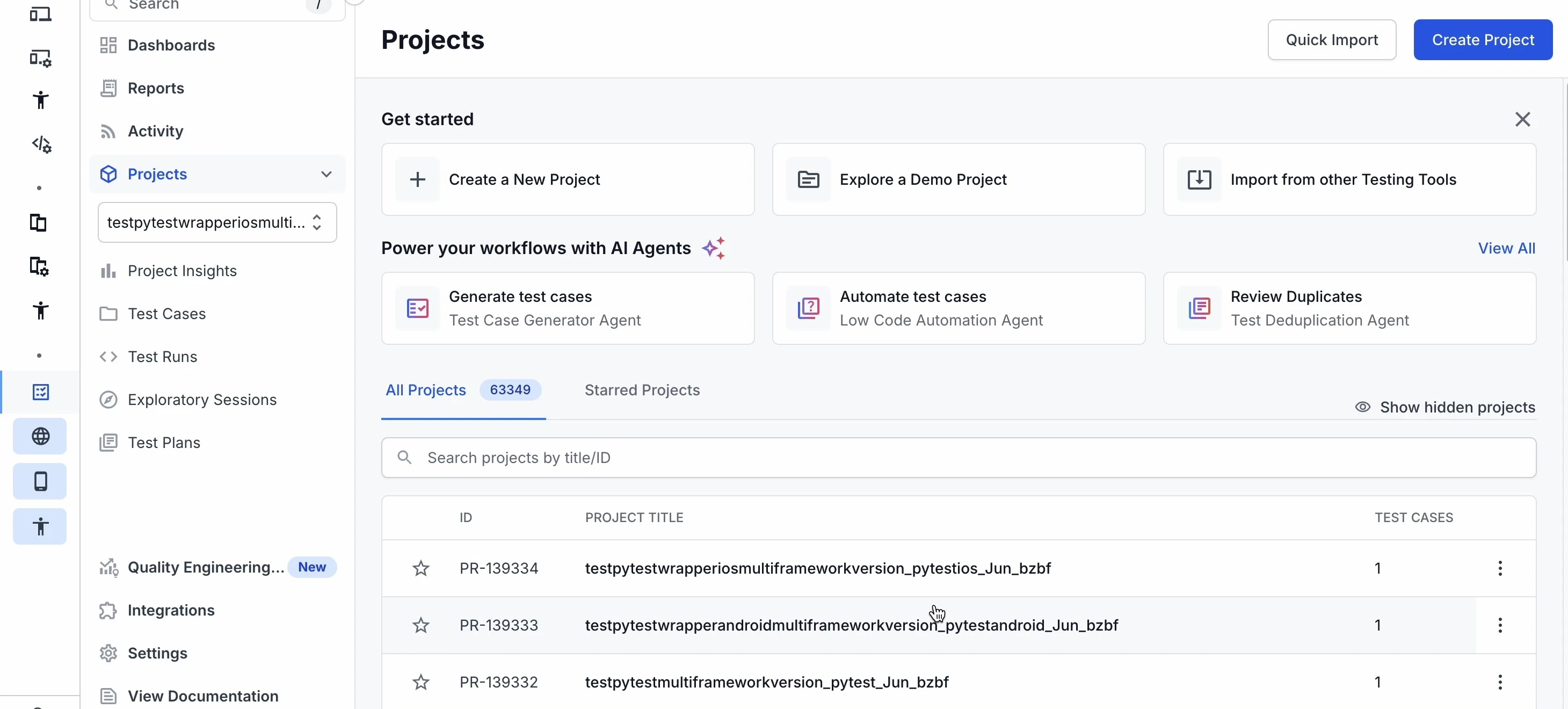1568x709 pixels.
Task: Select the Test Management checklist icon in the left rail
Action: tap(40, 392)
